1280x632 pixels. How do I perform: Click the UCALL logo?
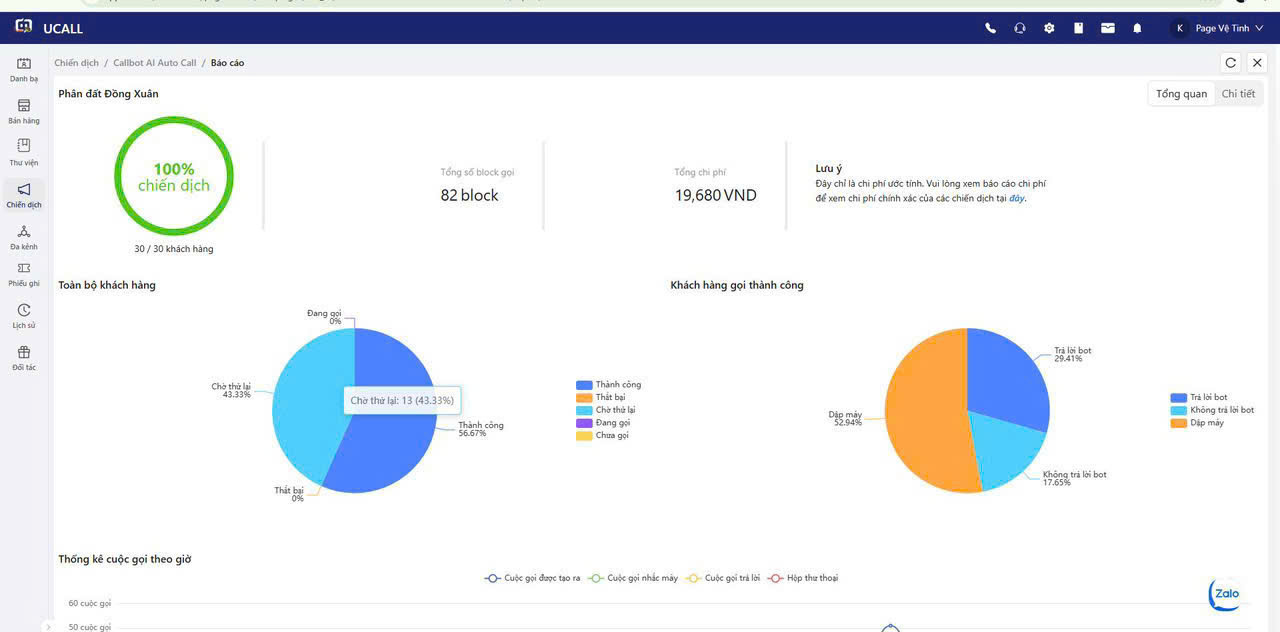point(49,28)
